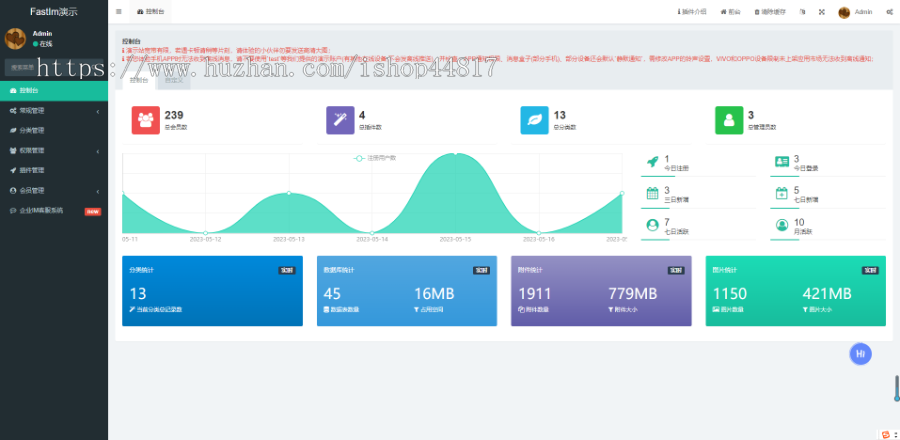This screenshot has width=900, height=440.
Task: Click the green administrator count icon
Action: point(729,120)
